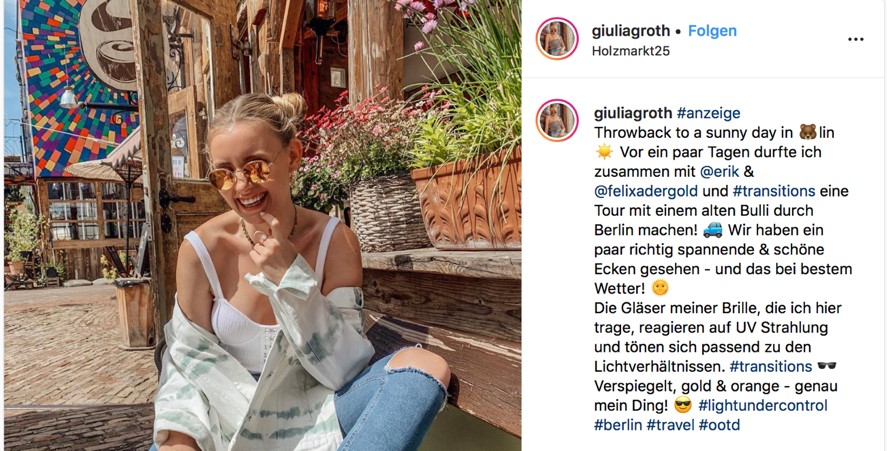
Task: Click the blue car emoji in caption
Action: click(713, 230)
